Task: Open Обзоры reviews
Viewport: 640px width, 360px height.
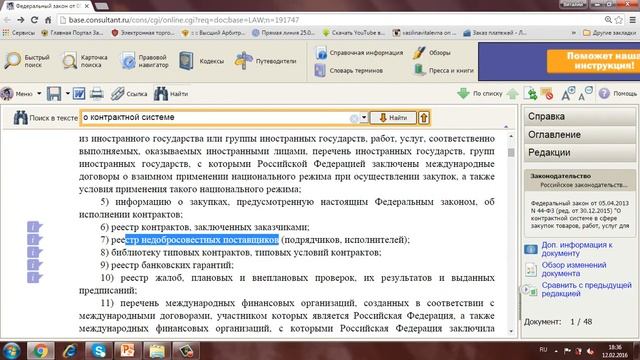Action: 431,53
